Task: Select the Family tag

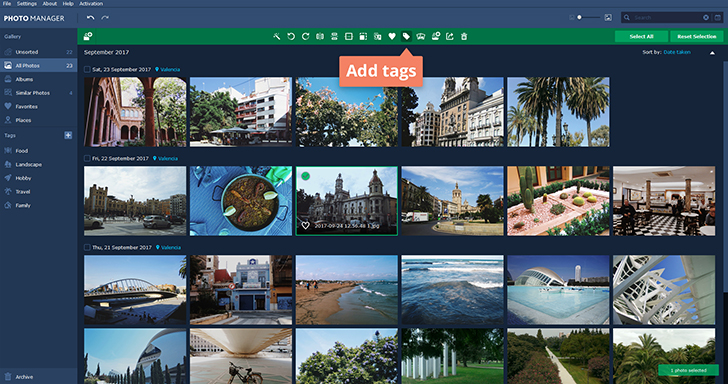Action: 39,205
